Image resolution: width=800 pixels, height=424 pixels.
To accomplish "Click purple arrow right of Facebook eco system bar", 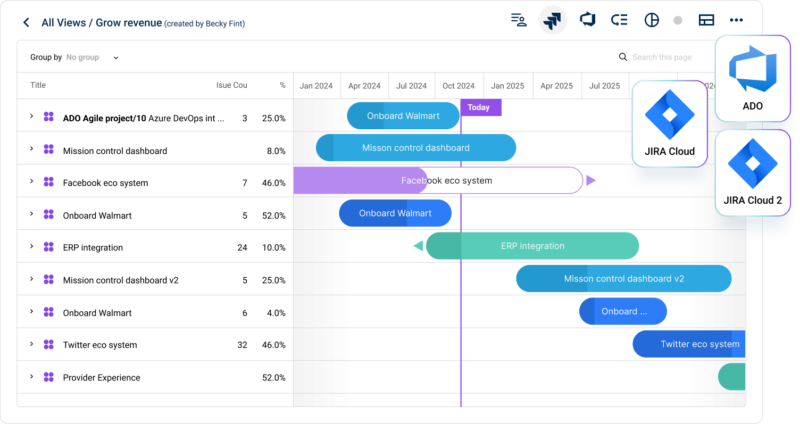I will click(591, 180).
